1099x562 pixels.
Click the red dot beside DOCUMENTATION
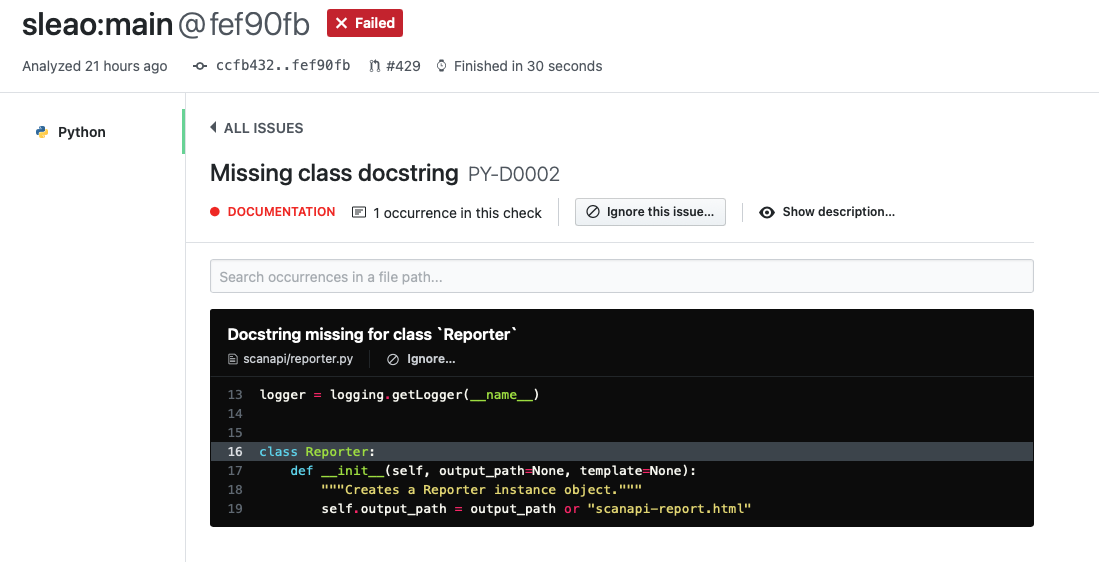click(x=215, y=212)
